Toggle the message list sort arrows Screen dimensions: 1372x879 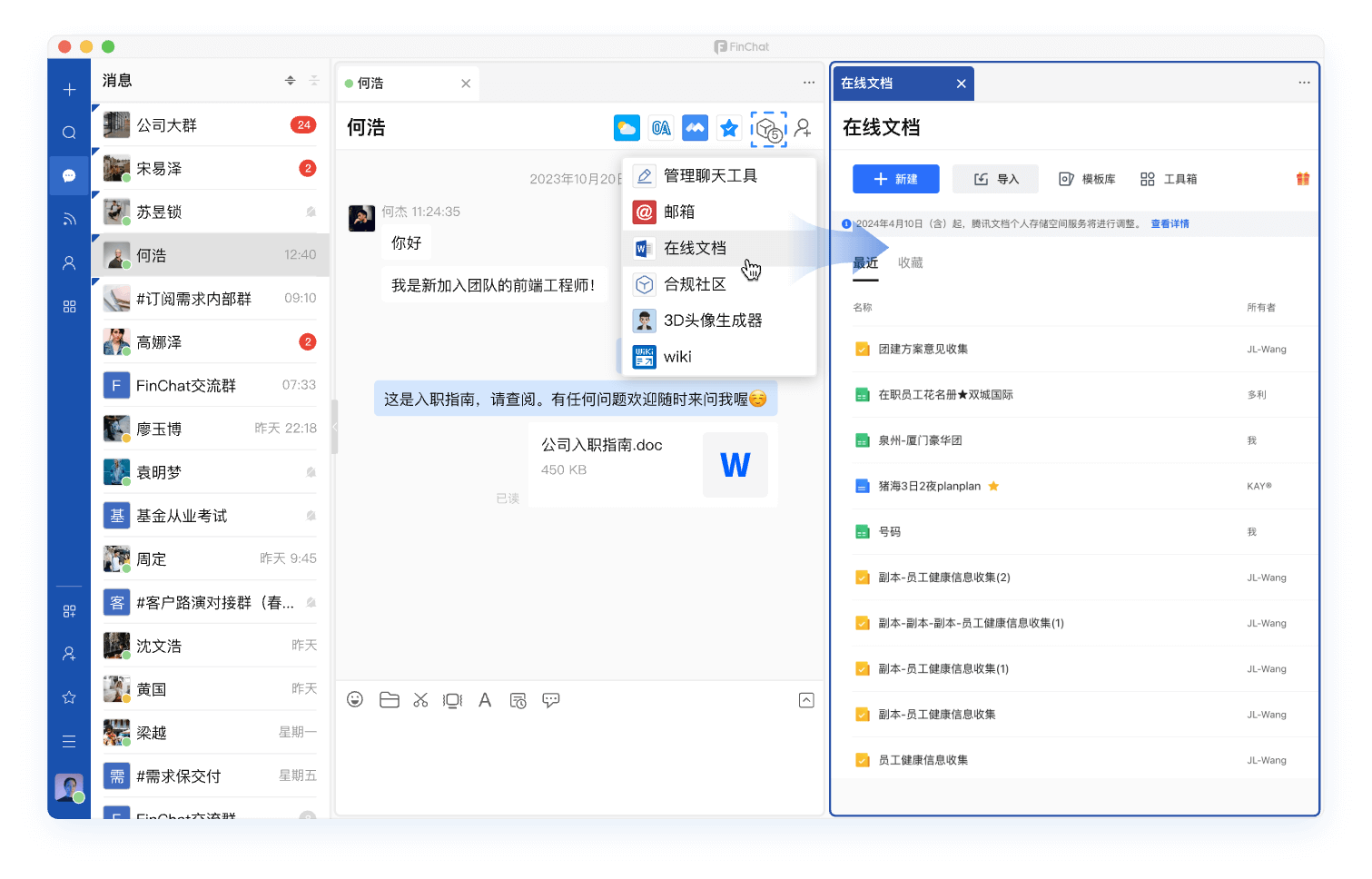(291, 81)
